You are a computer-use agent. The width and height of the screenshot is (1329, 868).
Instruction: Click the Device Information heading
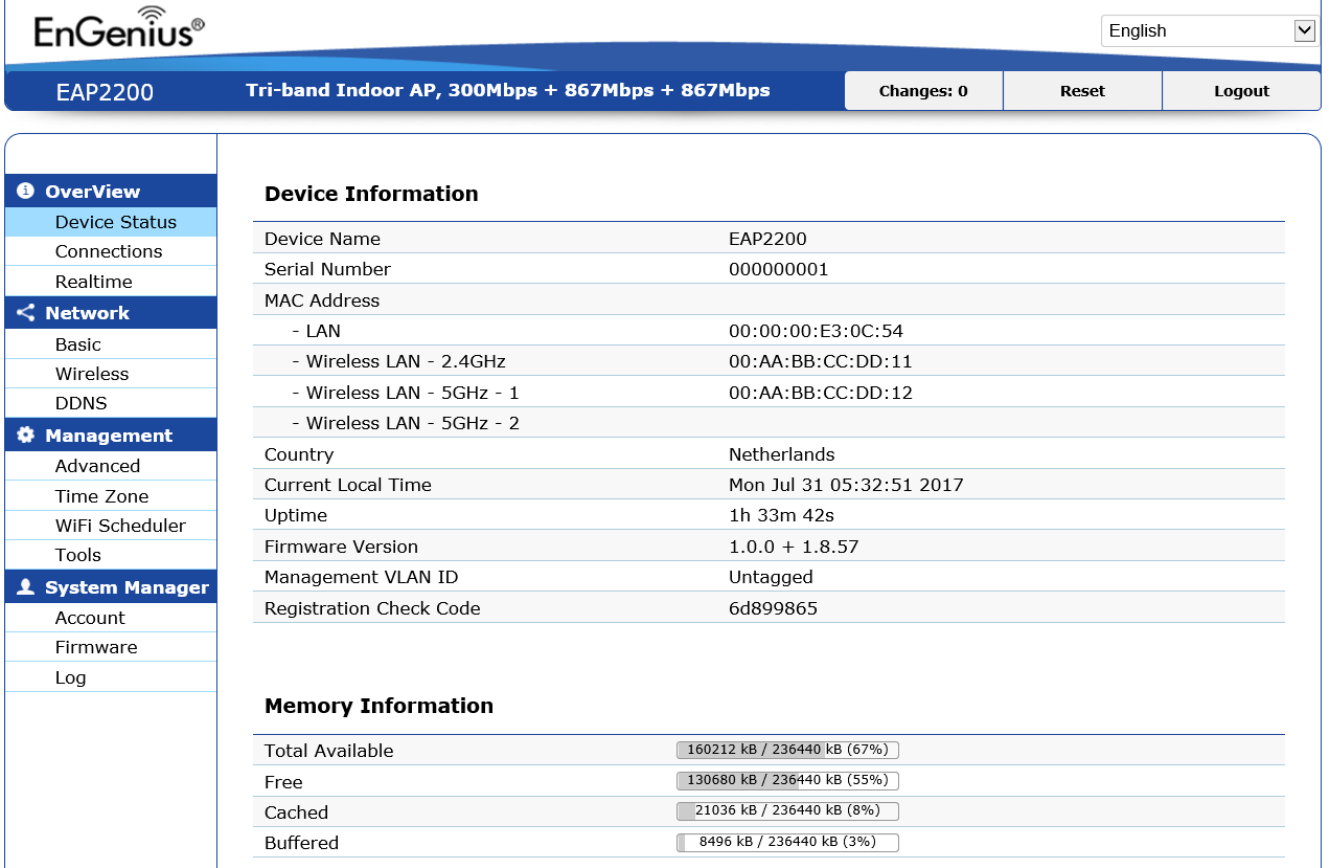click(x=371, y=194)
